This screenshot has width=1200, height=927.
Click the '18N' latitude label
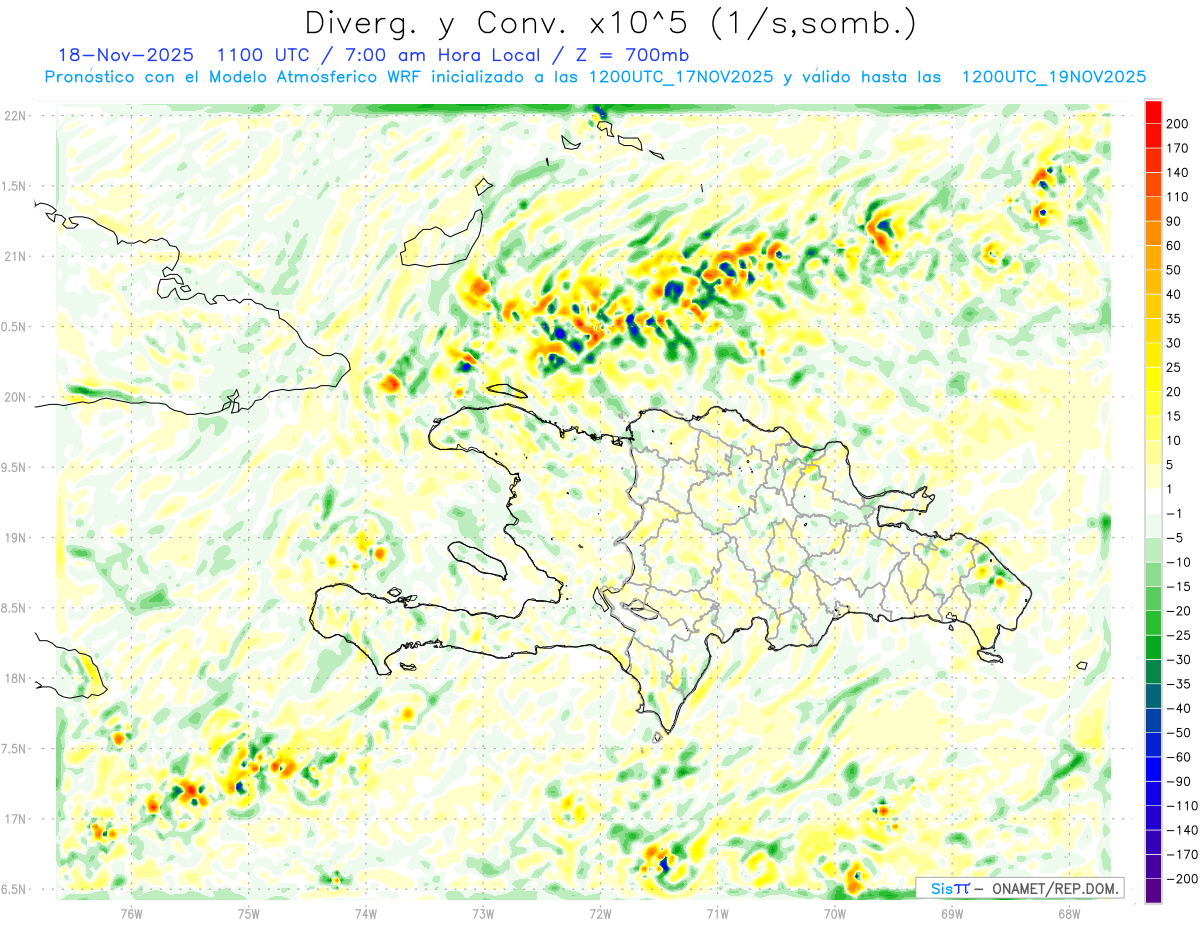(14, 679)
